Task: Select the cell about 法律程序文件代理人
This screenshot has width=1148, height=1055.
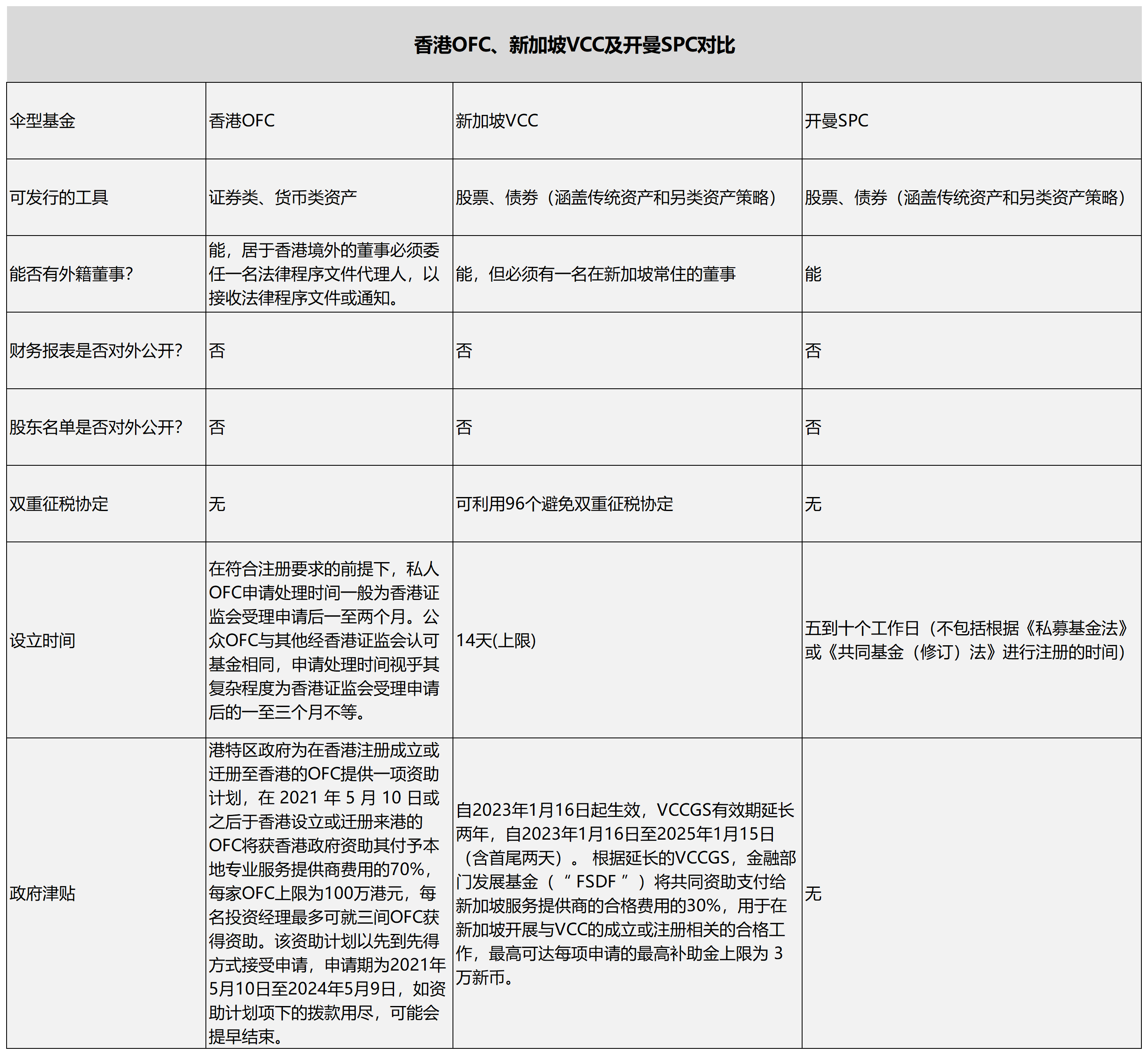Action: pos(329,274)
